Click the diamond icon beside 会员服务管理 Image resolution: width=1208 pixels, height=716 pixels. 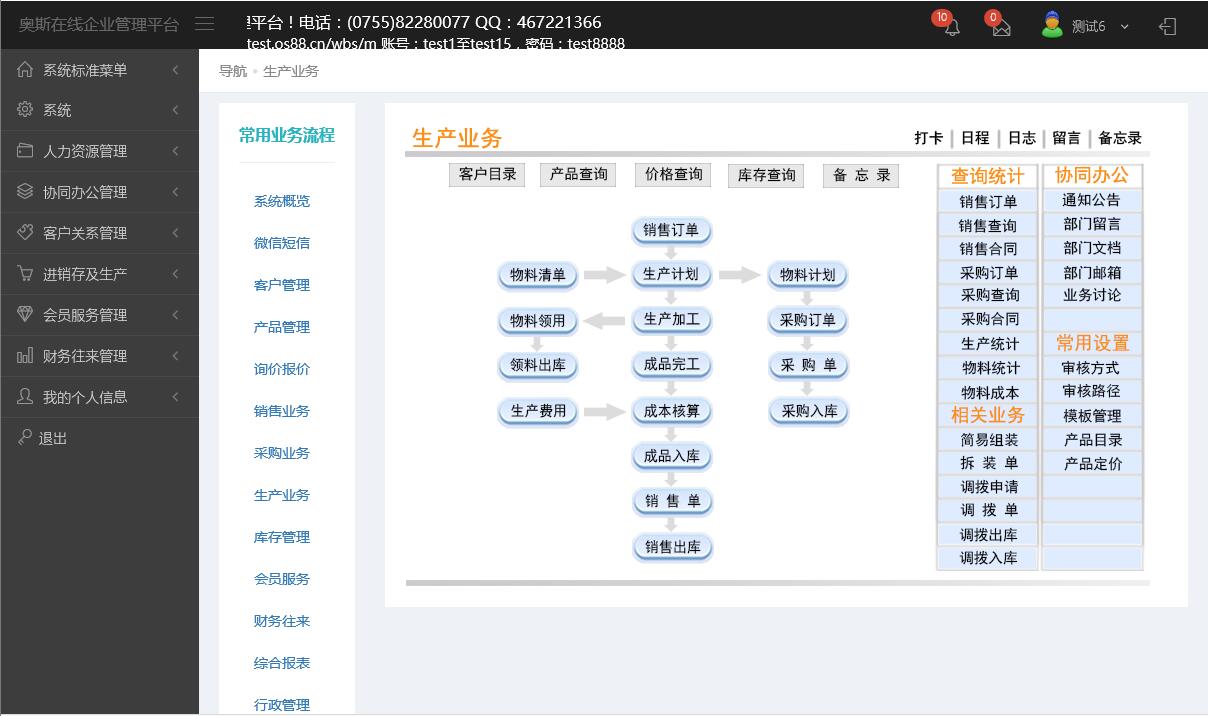pos(25,314)
